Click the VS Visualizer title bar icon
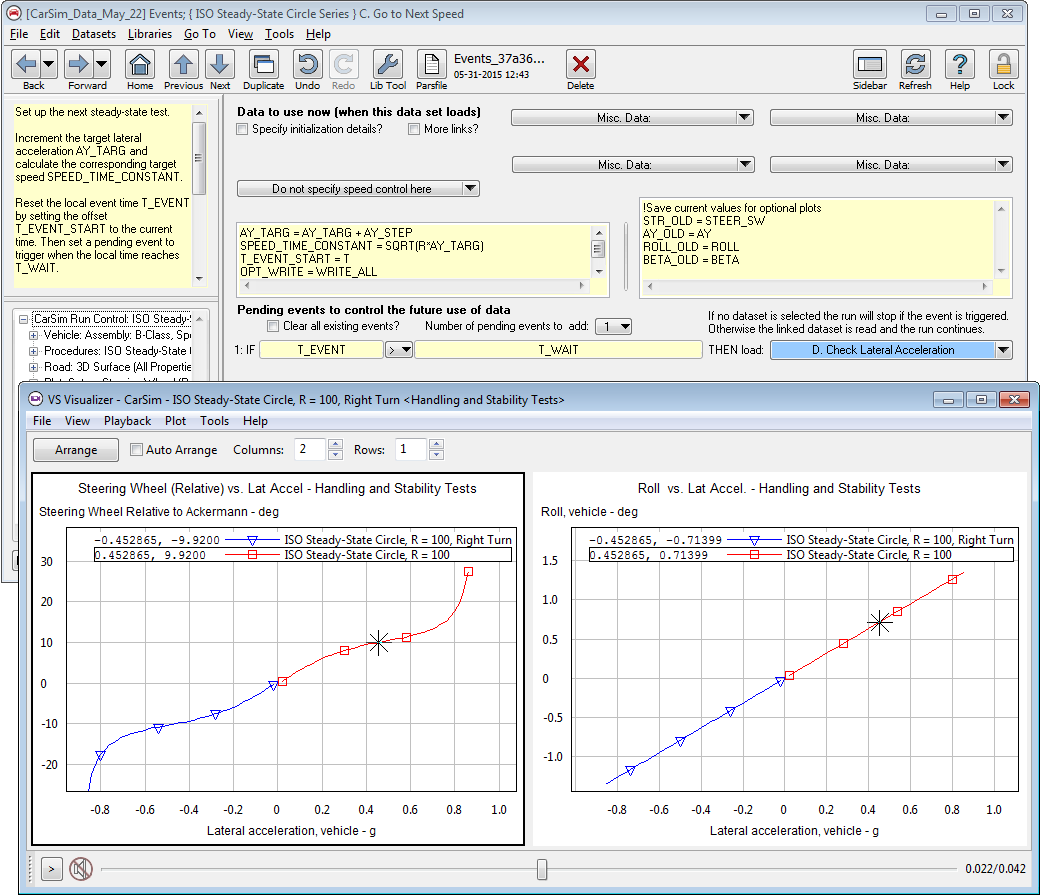This screenshot has height=896, width=1041. [36, 400]
